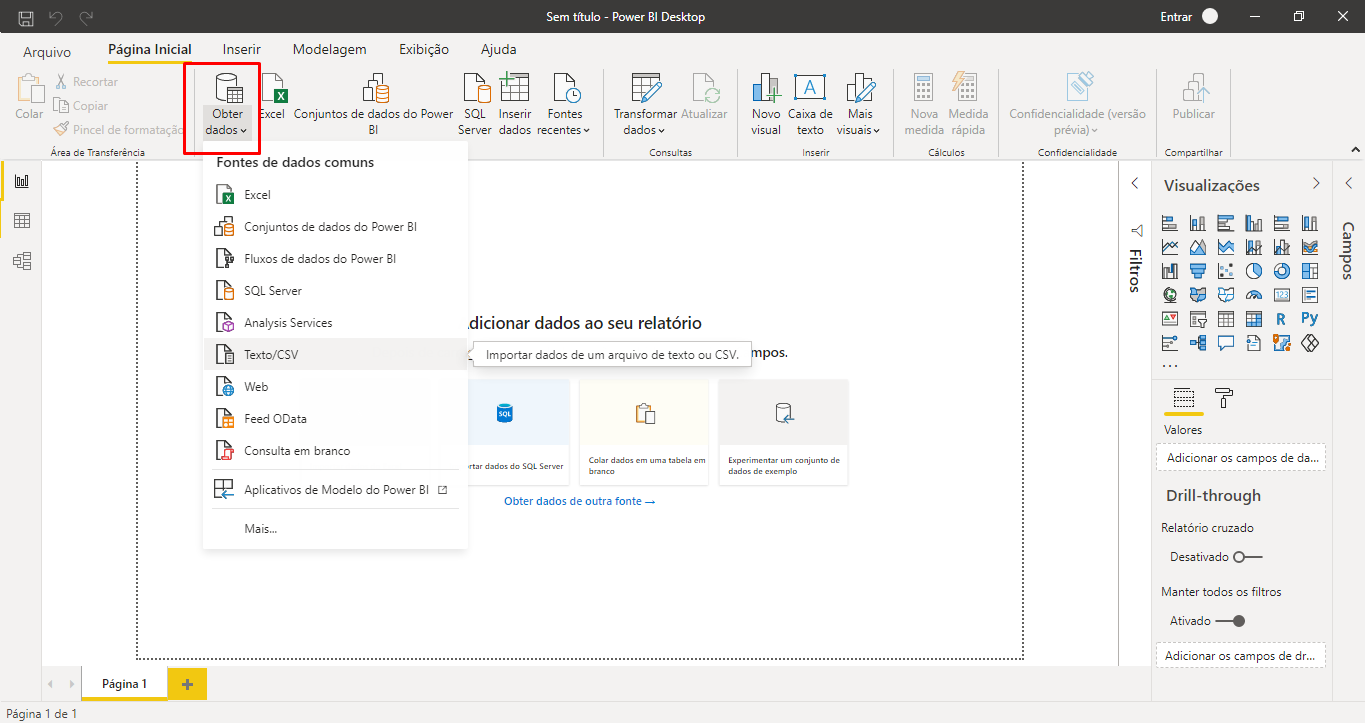Viewport: 1365px width, 723px height.
Task: Select Feed OData in the menu
Action: 335,419
